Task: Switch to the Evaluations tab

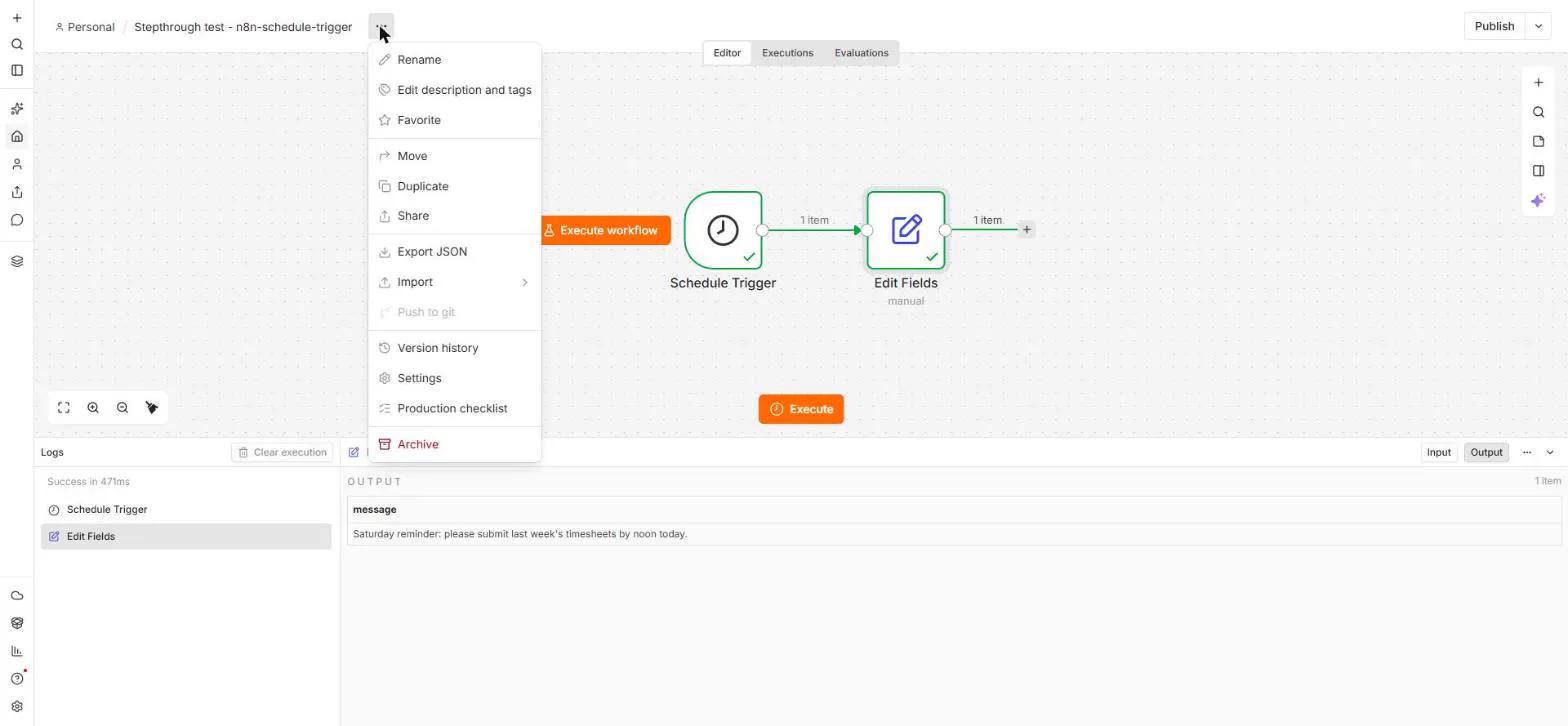Action: pyautogui.click(x=861, y=53)
